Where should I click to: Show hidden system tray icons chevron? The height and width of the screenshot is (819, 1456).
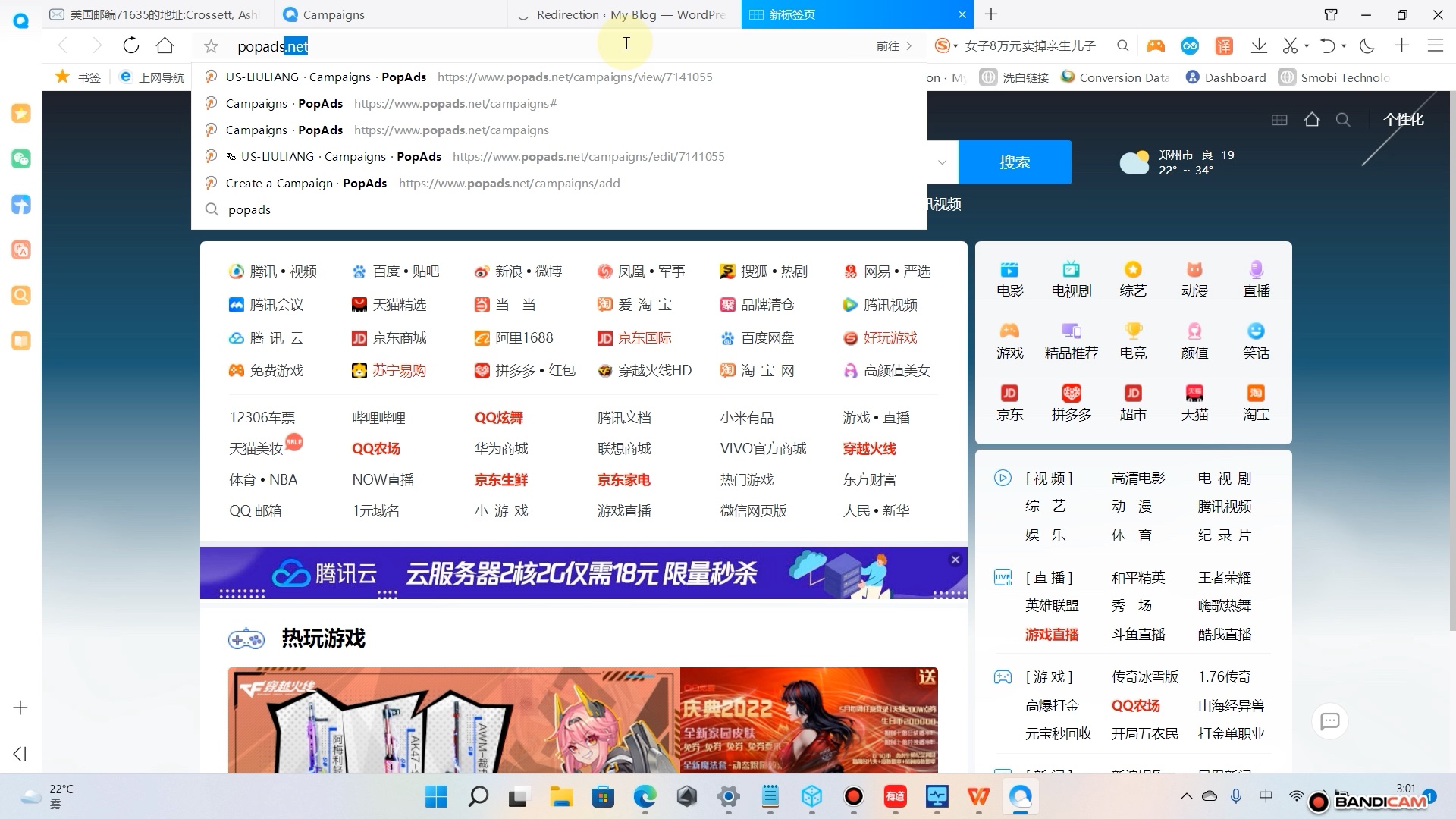pos(1186,796)
